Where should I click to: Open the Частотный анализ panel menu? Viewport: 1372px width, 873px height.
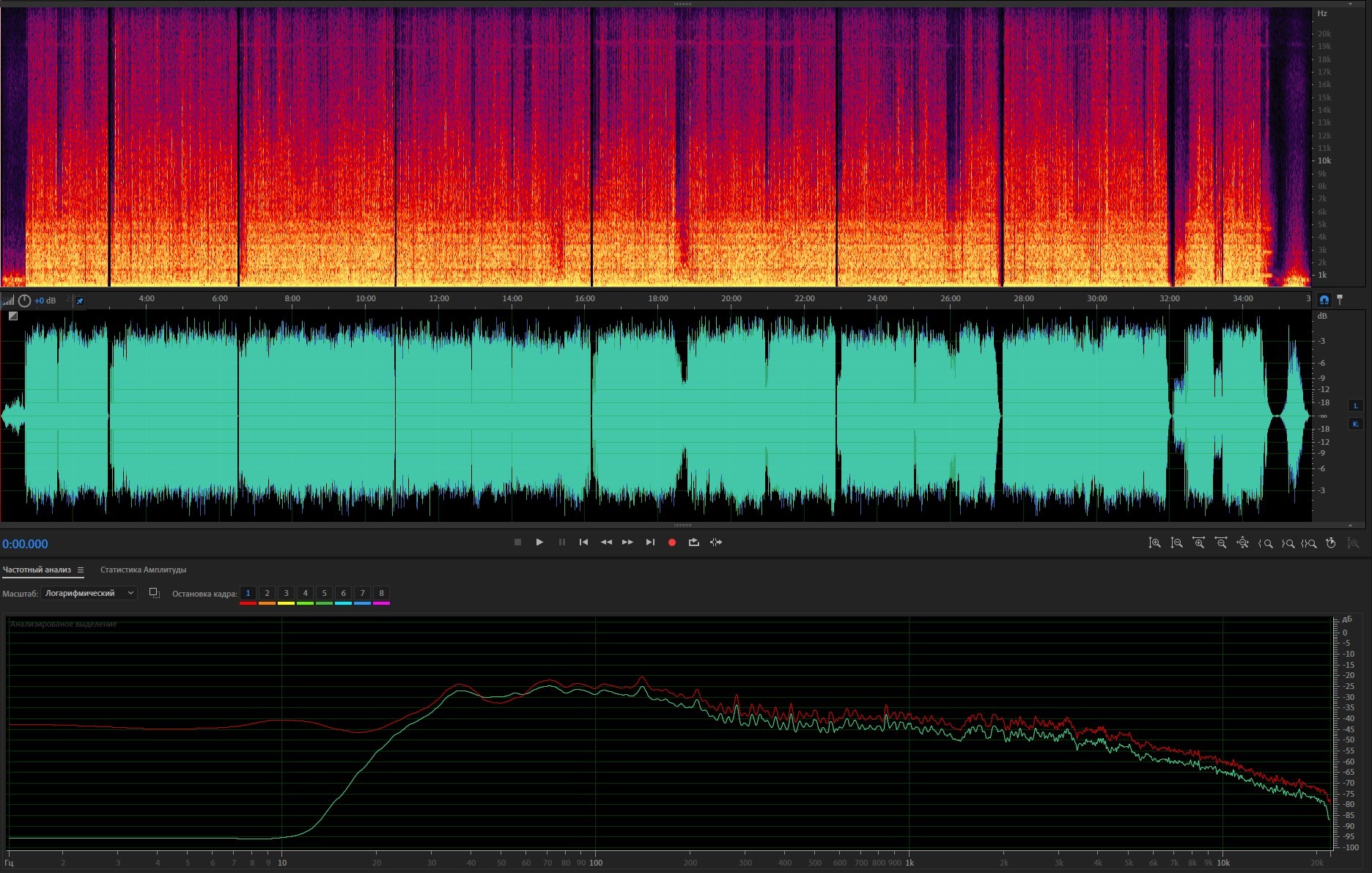tap(81, 570)
